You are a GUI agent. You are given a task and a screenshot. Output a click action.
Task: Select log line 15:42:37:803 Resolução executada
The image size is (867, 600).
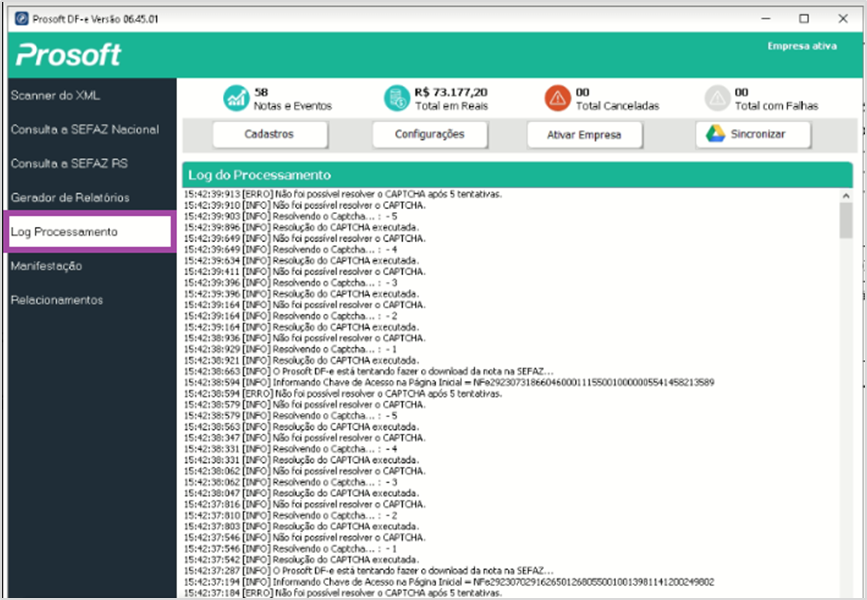click(x=301, y=526)
